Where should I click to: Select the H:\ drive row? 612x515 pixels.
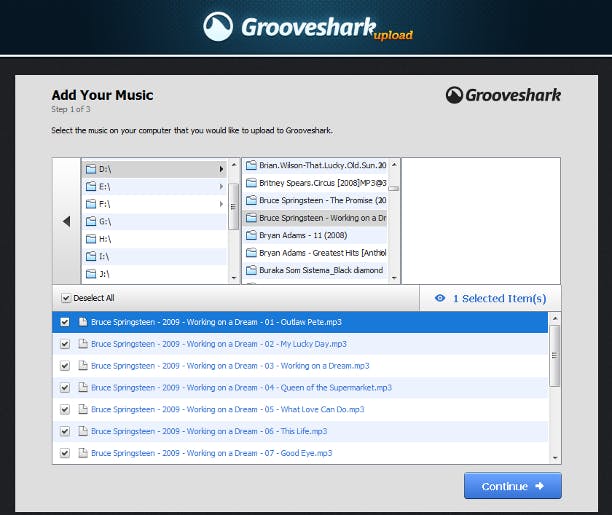[x=155, y=239]
